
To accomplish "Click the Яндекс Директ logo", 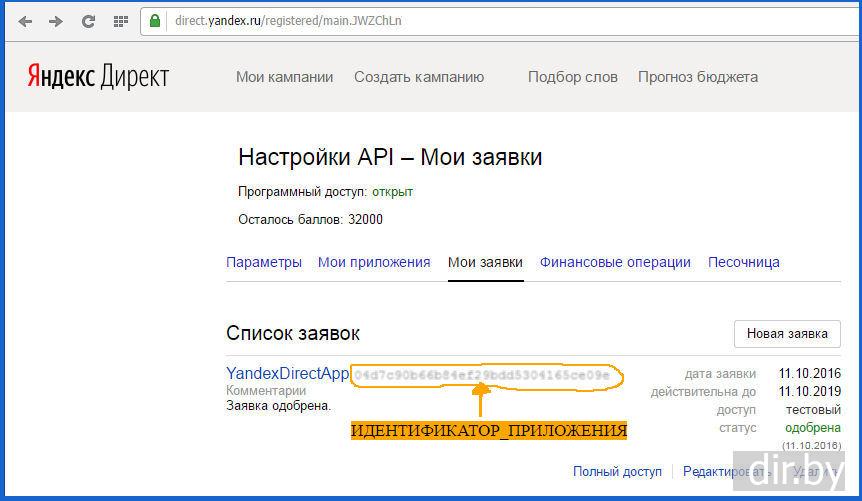I will (98, 76).
